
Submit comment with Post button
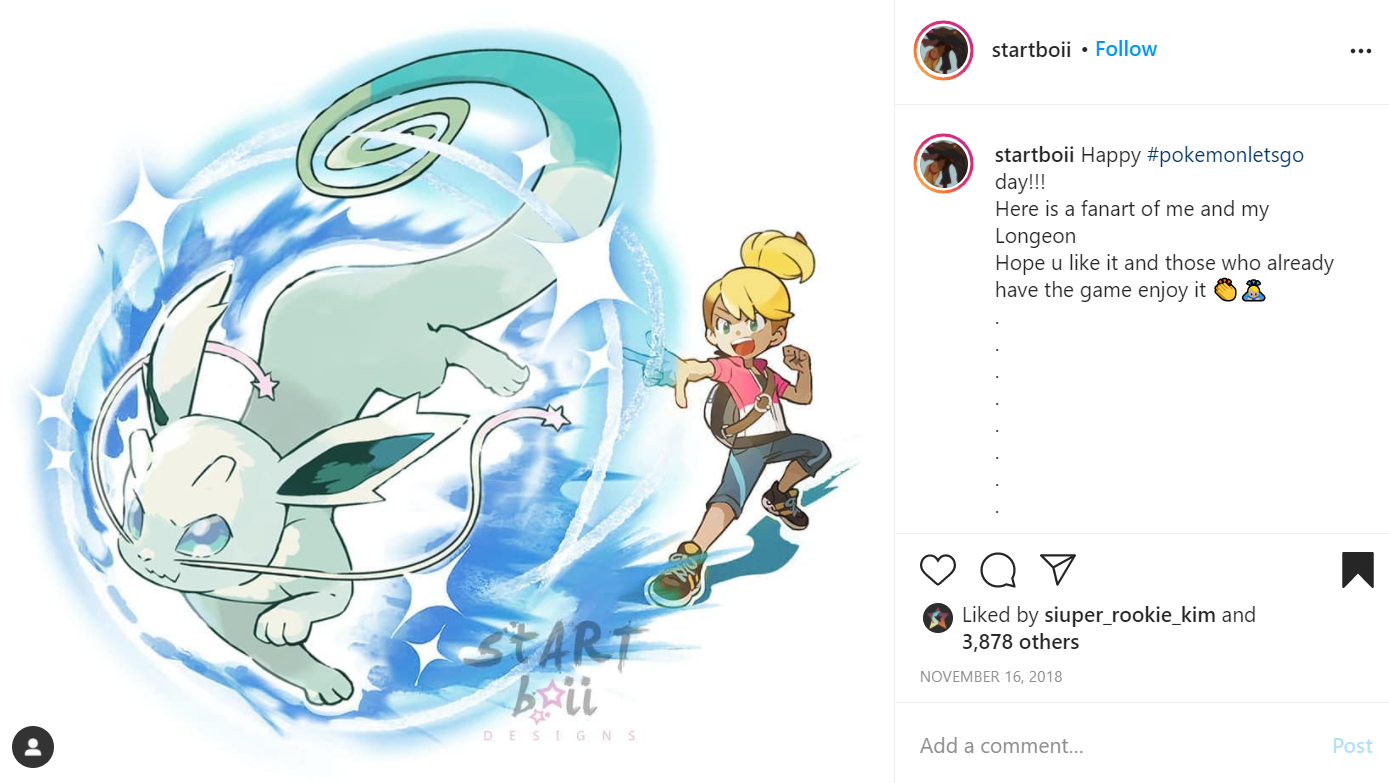[1352, 746]
